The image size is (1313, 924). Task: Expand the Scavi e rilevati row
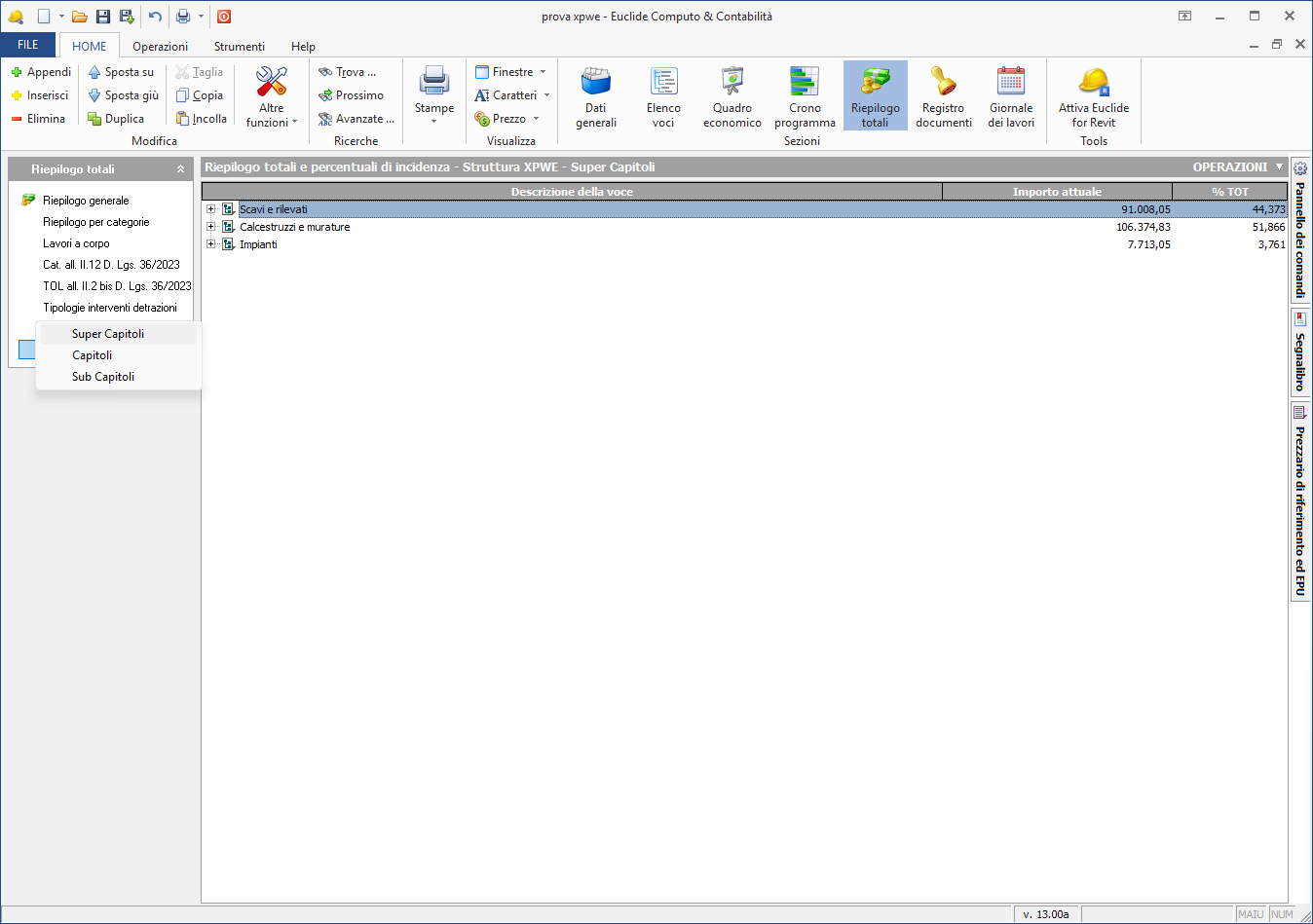(x=210, y=209)
